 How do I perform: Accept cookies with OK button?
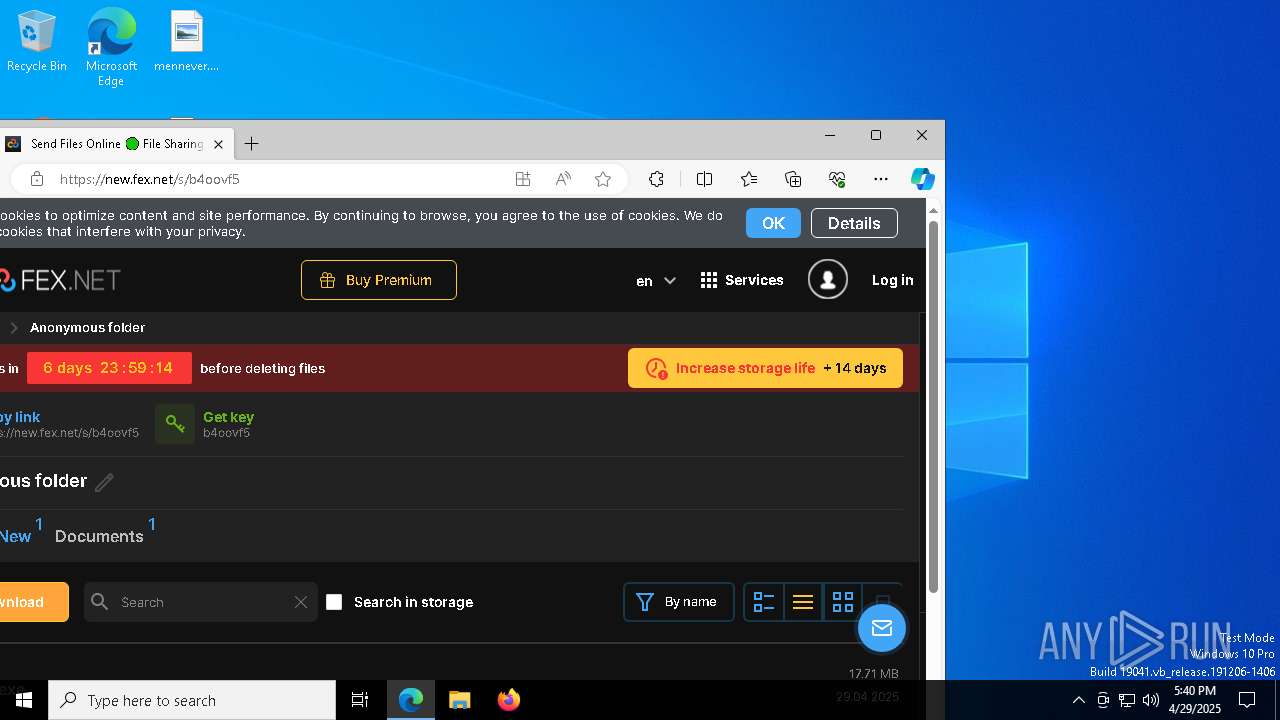(773, 223)
